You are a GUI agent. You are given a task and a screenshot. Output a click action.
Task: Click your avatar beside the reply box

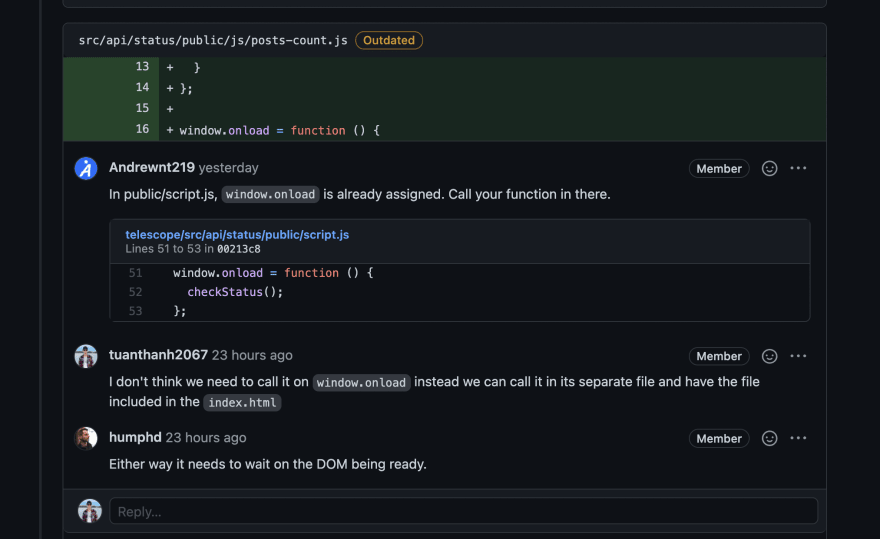click(x=90, y=511)
